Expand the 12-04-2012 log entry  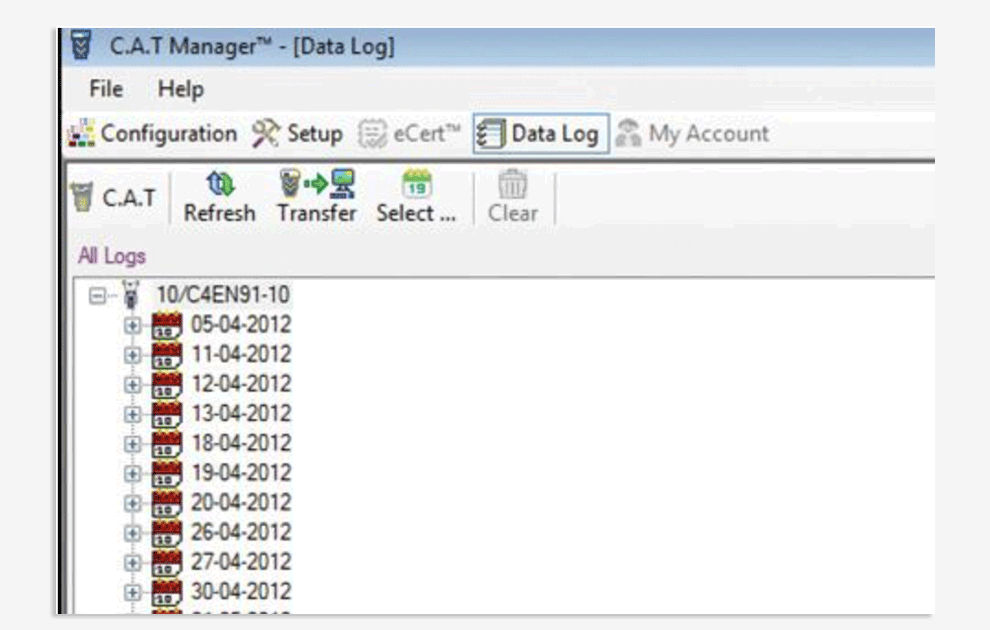pos(133,385)
